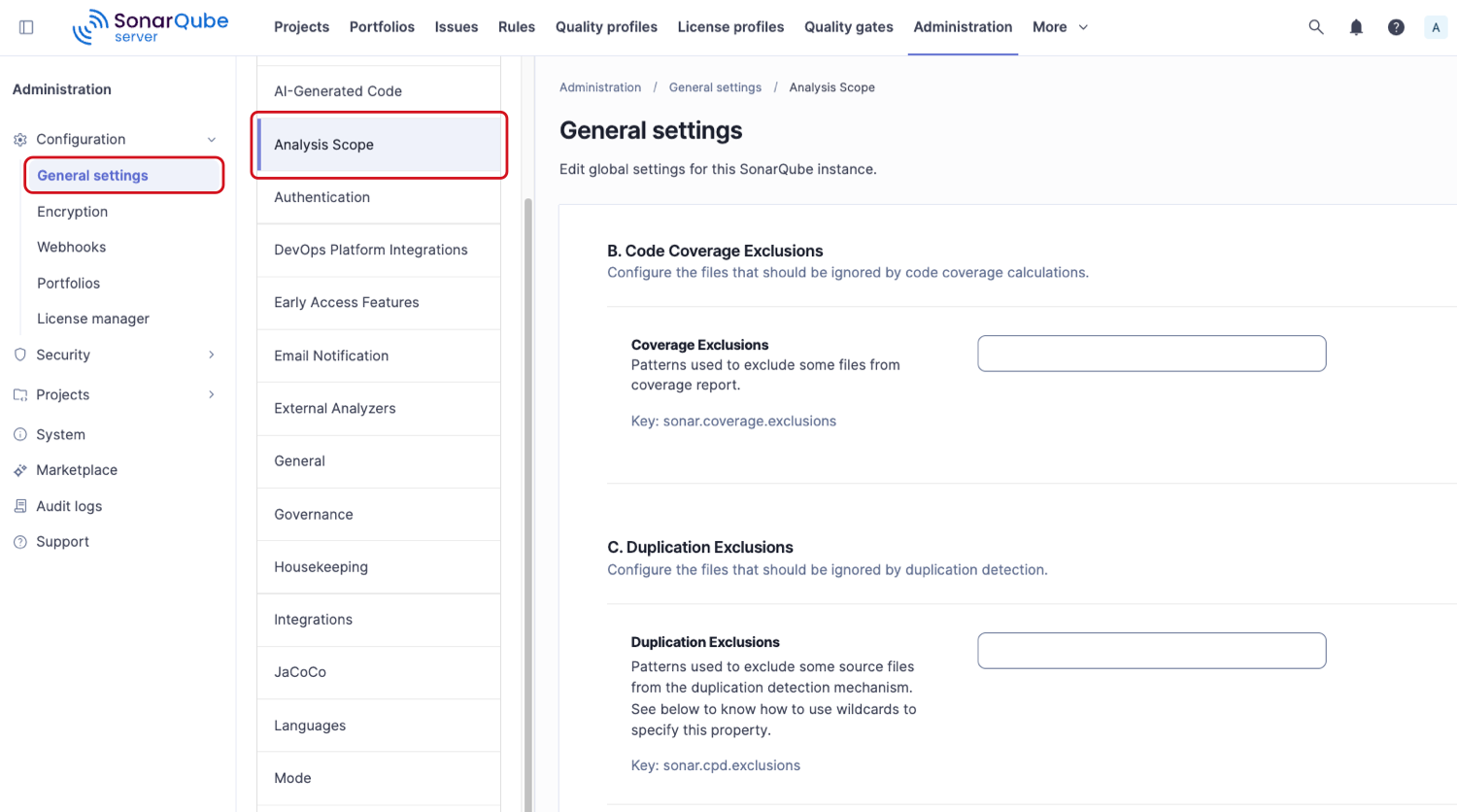Image resolution: width=1457 pixels, height=812 pixels.
Task: Go to Projects in top navigation
Action: coord(301,27)
